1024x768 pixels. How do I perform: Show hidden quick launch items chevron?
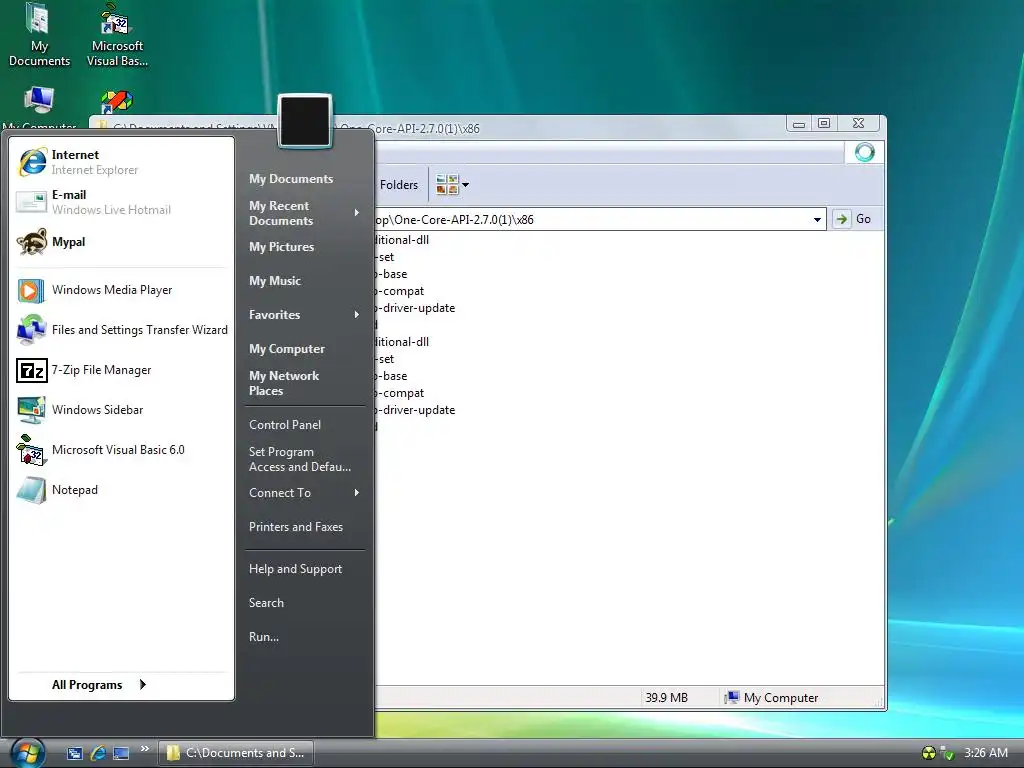(x=145, y=748)
